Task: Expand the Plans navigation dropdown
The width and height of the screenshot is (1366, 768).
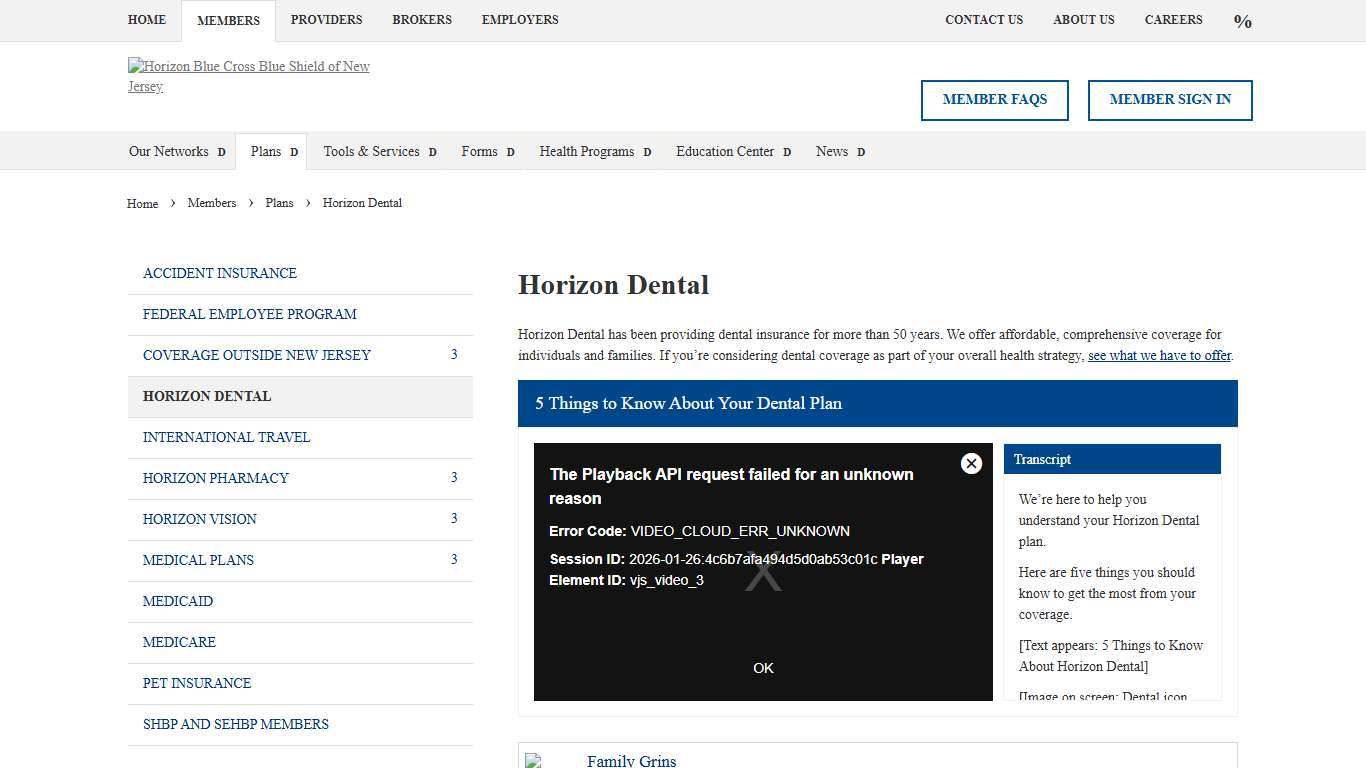Action: [294, 152]
